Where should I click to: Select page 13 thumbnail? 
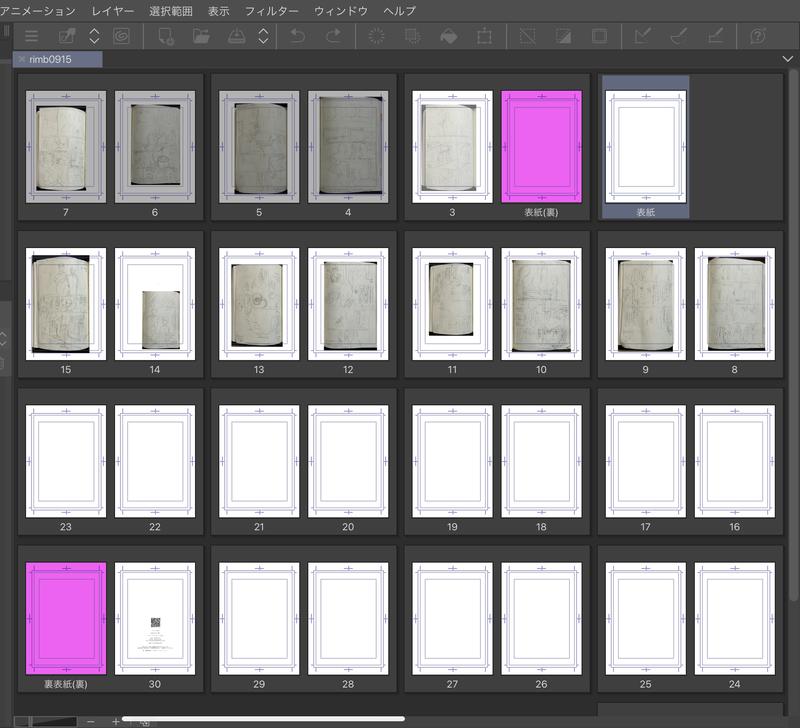click(259, 304)
